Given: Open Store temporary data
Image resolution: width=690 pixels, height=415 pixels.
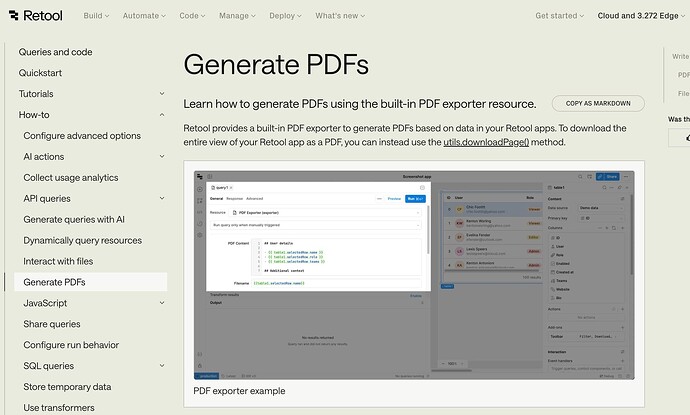Looking at the screenshot, I should click(x=67, y=387).
